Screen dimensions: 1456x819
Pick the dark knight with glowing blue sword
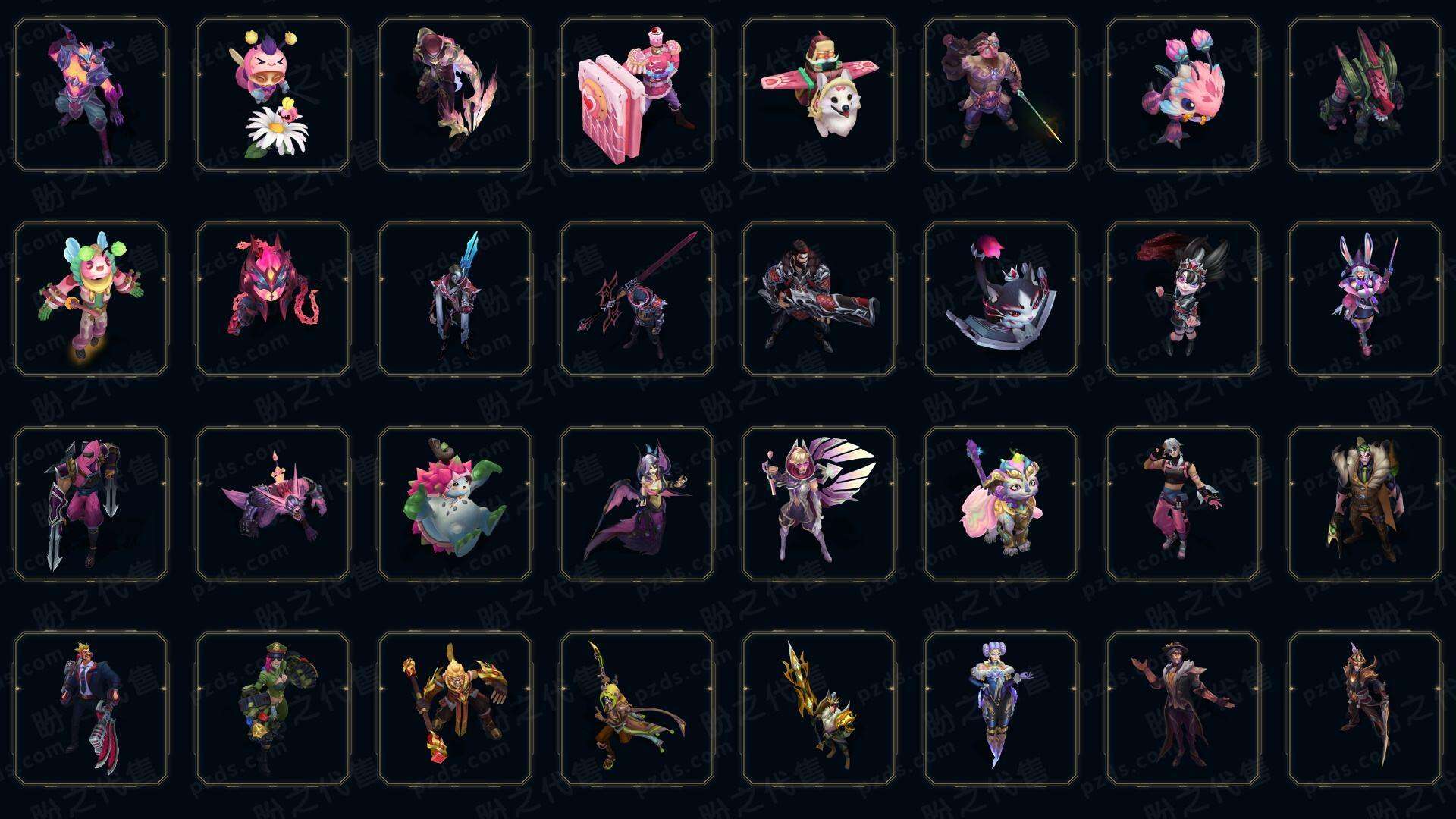tap(455, 299)
